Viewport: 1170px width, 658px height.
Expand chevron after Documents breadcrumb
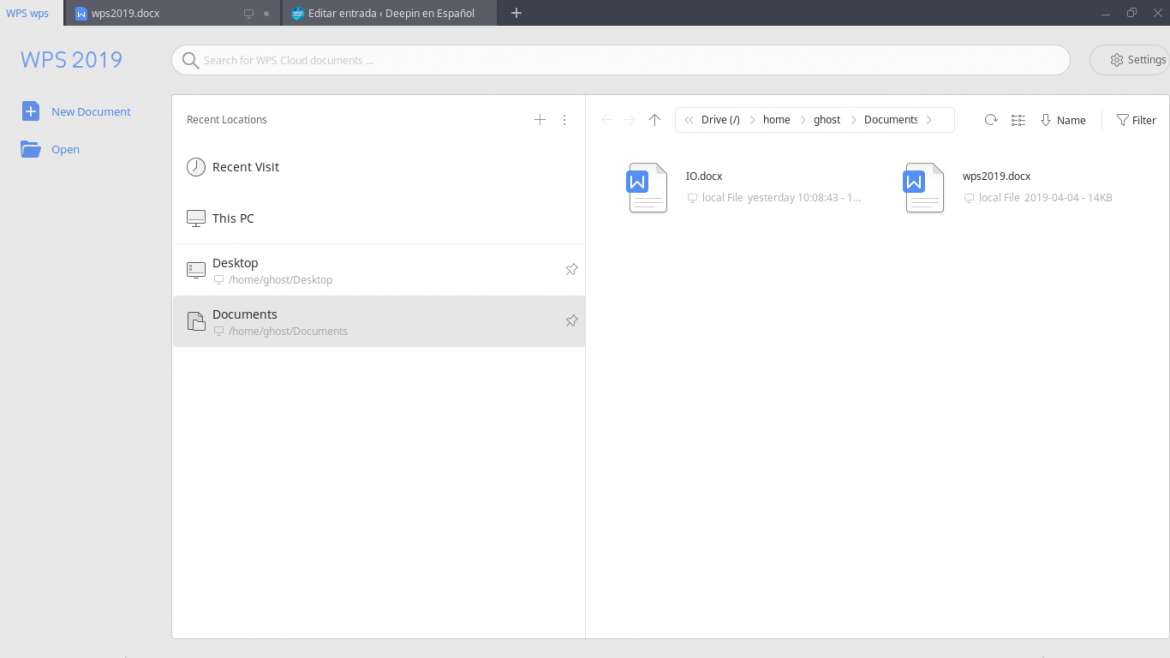[x=929, y=119]
